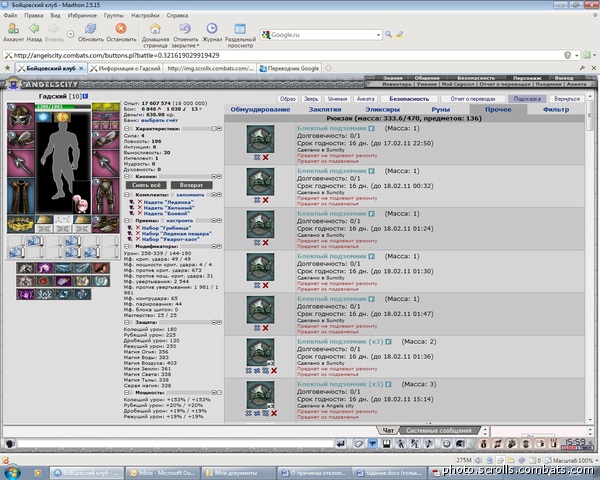Click the Вернуться button
This screenshot has height=480, width=600.
[x=567, y=99]
